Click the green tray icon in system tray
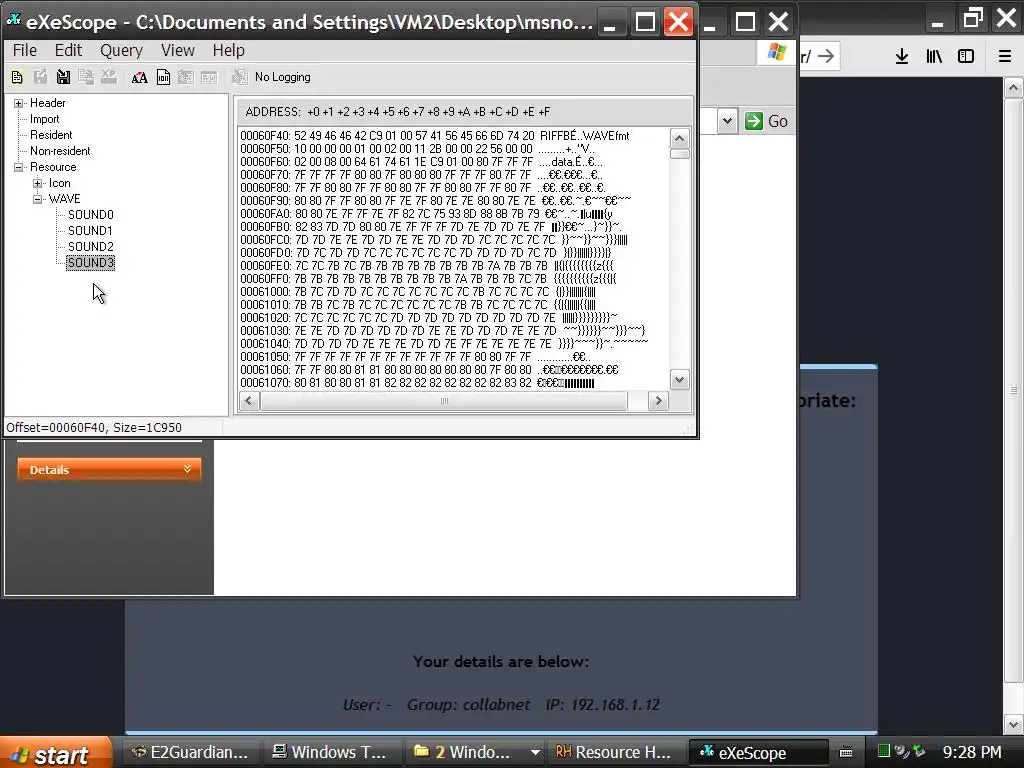The image size is (1024, 768). (884, 752)
